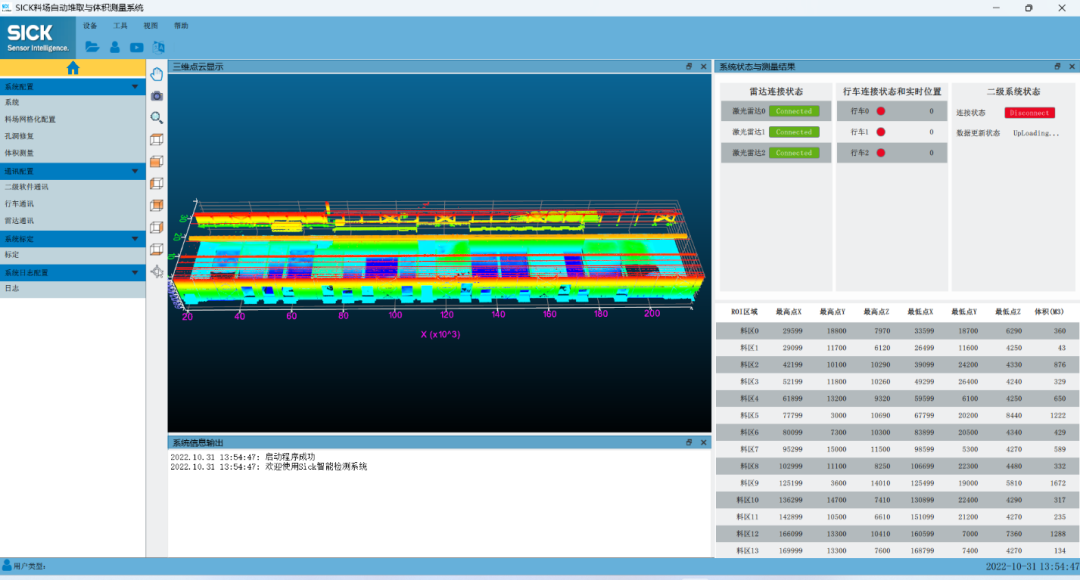The image size is (1080, 580).
Task: Click the red status indicator for 行车2
Action: 880,153
